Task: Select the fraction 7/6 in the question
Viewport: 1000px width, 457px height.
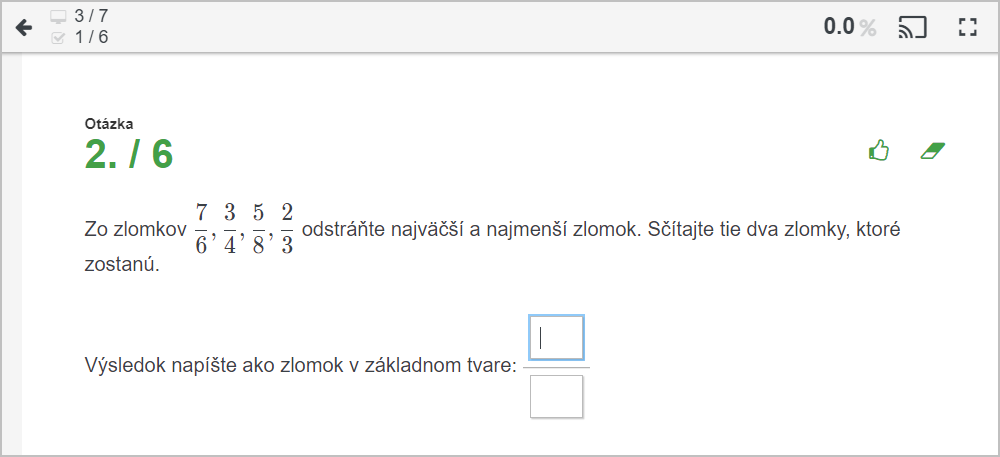Action: [x=201, y=229]
